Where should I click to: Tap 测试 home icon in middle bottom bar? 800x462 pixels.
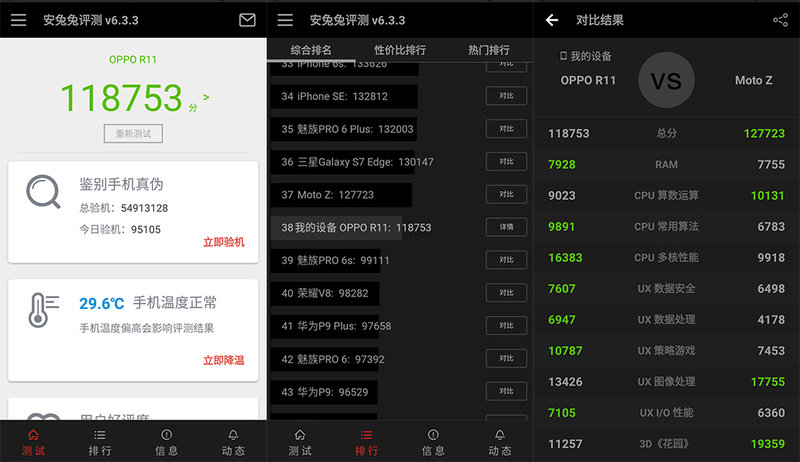(x=300, y=435)
